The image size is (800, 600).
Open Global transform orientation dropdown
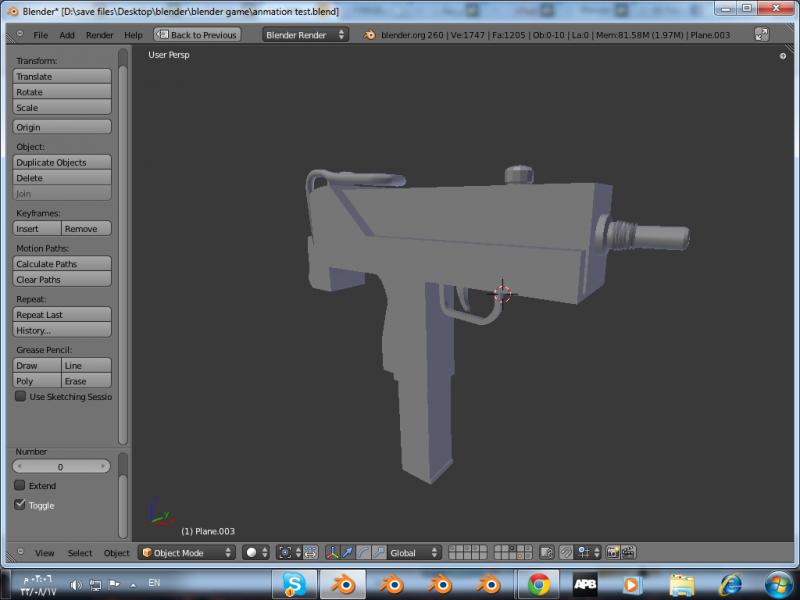point(413,553)
